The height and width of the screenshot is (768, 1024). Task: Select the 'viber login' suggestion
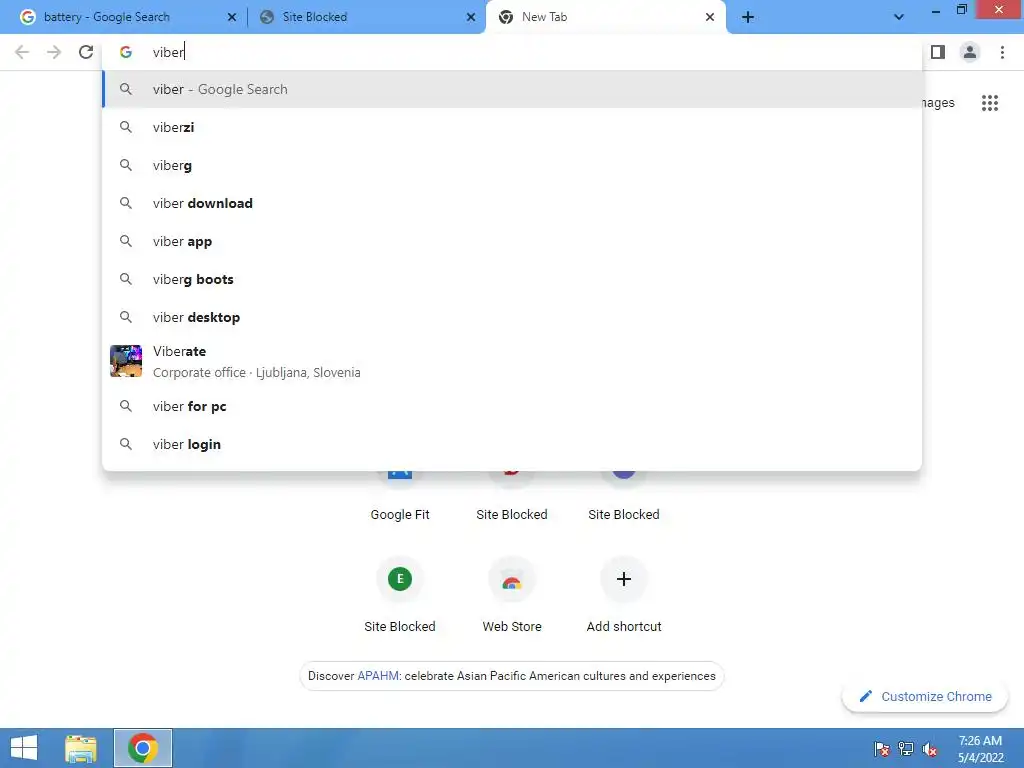(512, 444)
